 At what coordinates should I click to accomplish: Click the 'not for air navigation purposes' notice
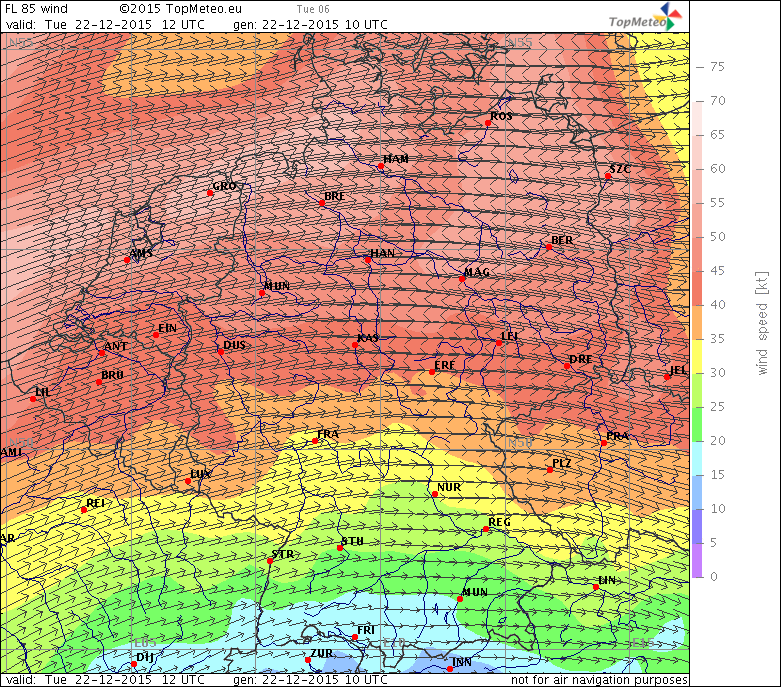pyautogui.click(x=598, y=680)
